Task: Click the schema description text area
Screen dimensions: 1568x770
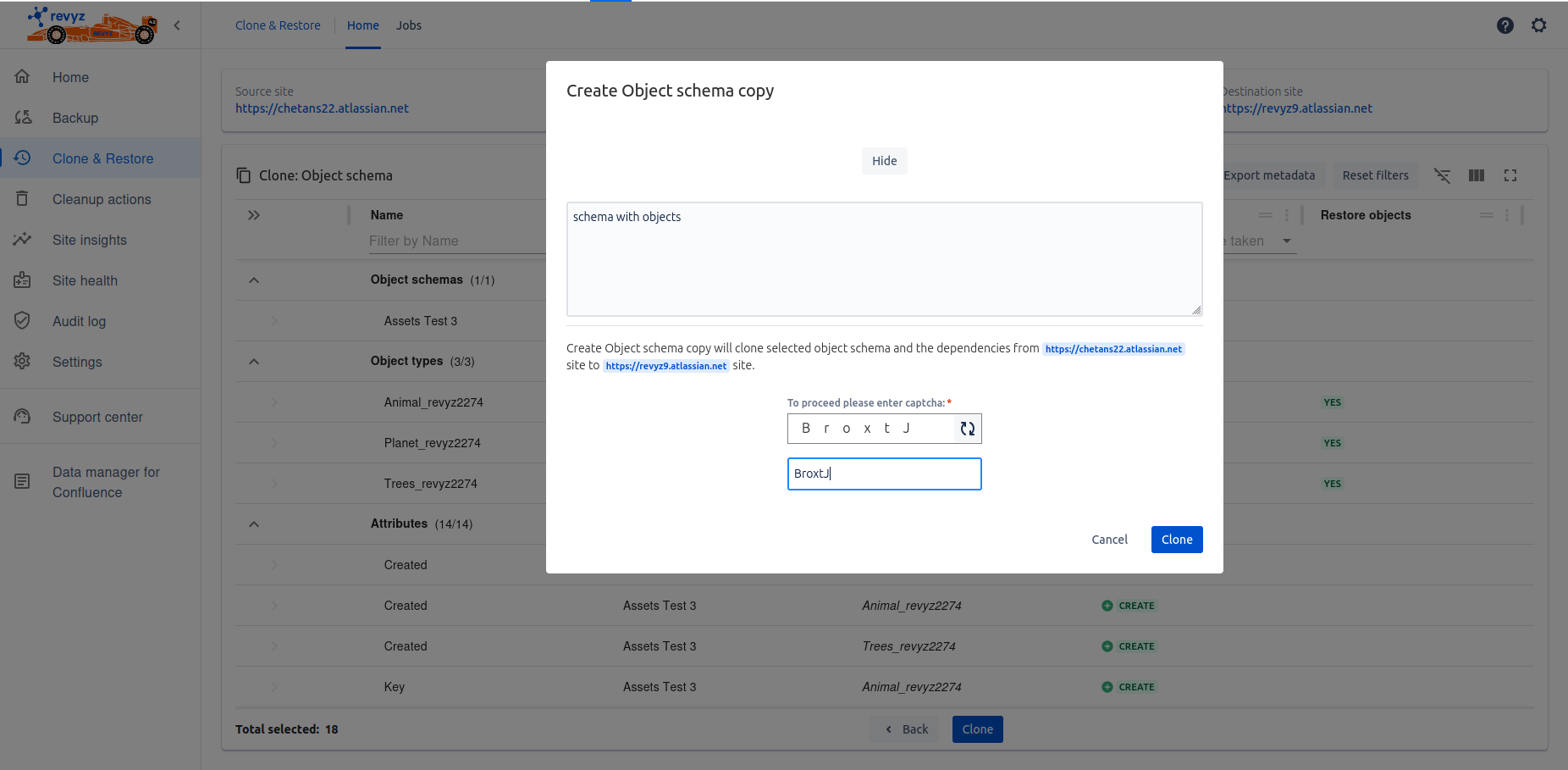Action: (x=884, y=259)
